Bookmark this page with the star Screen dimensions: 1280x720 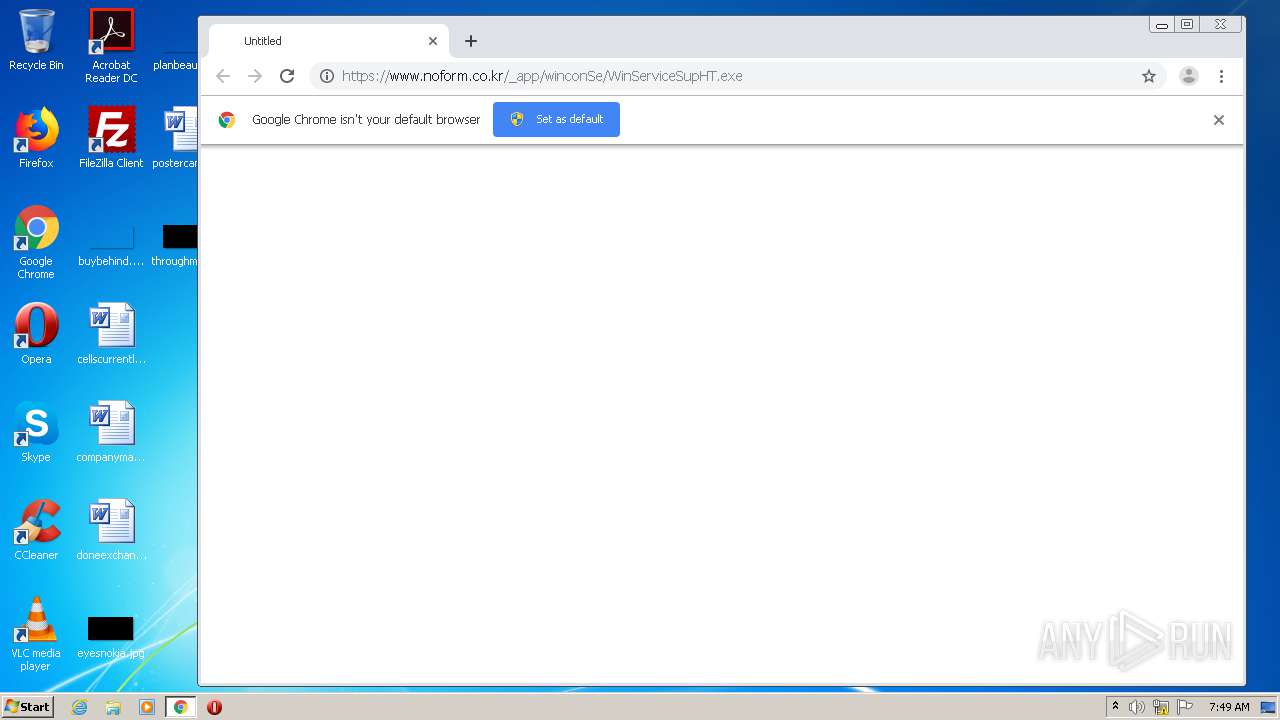(1149, 76)
